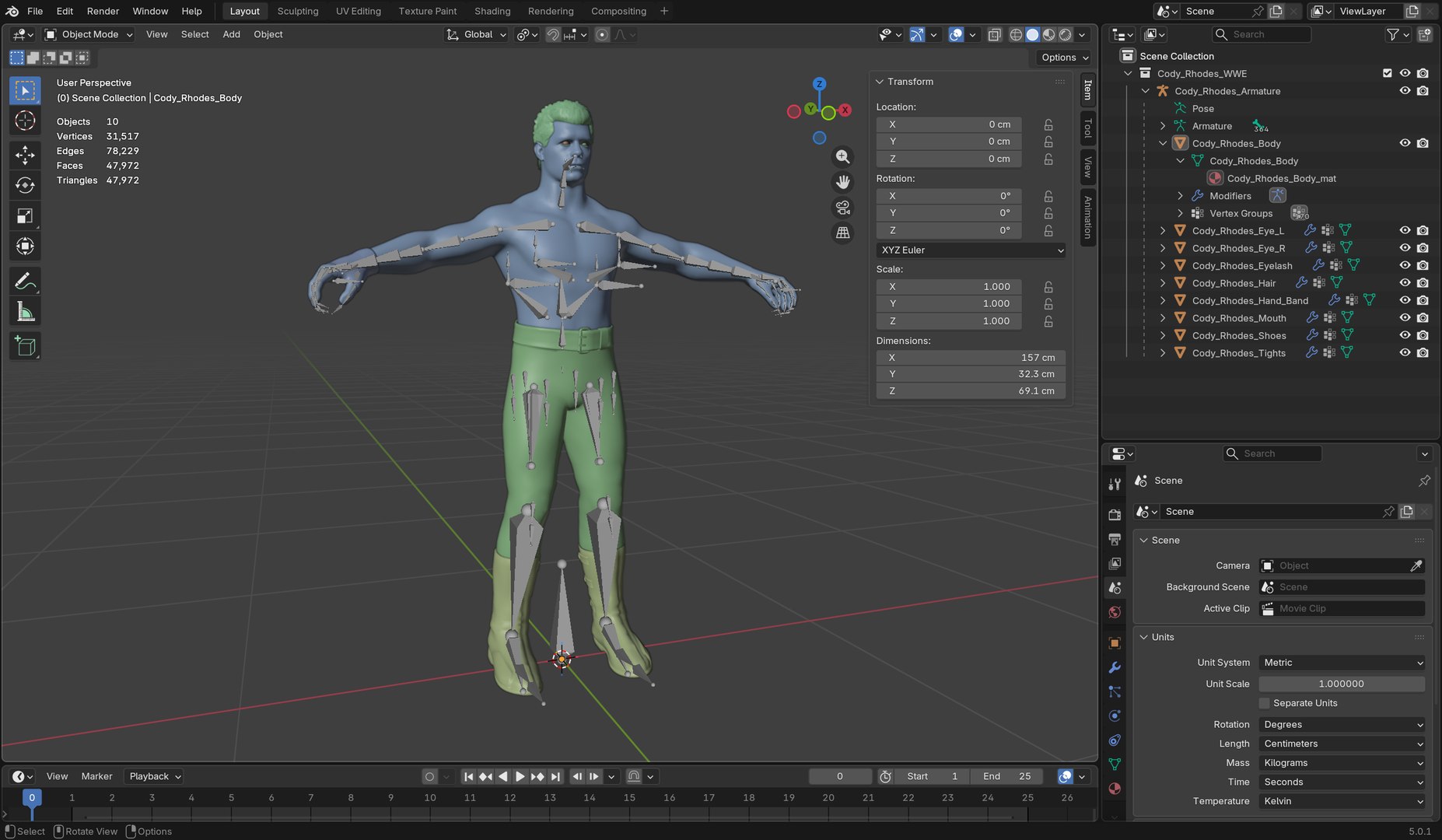Switch to the Shading workspace tab

pos(492,11)
